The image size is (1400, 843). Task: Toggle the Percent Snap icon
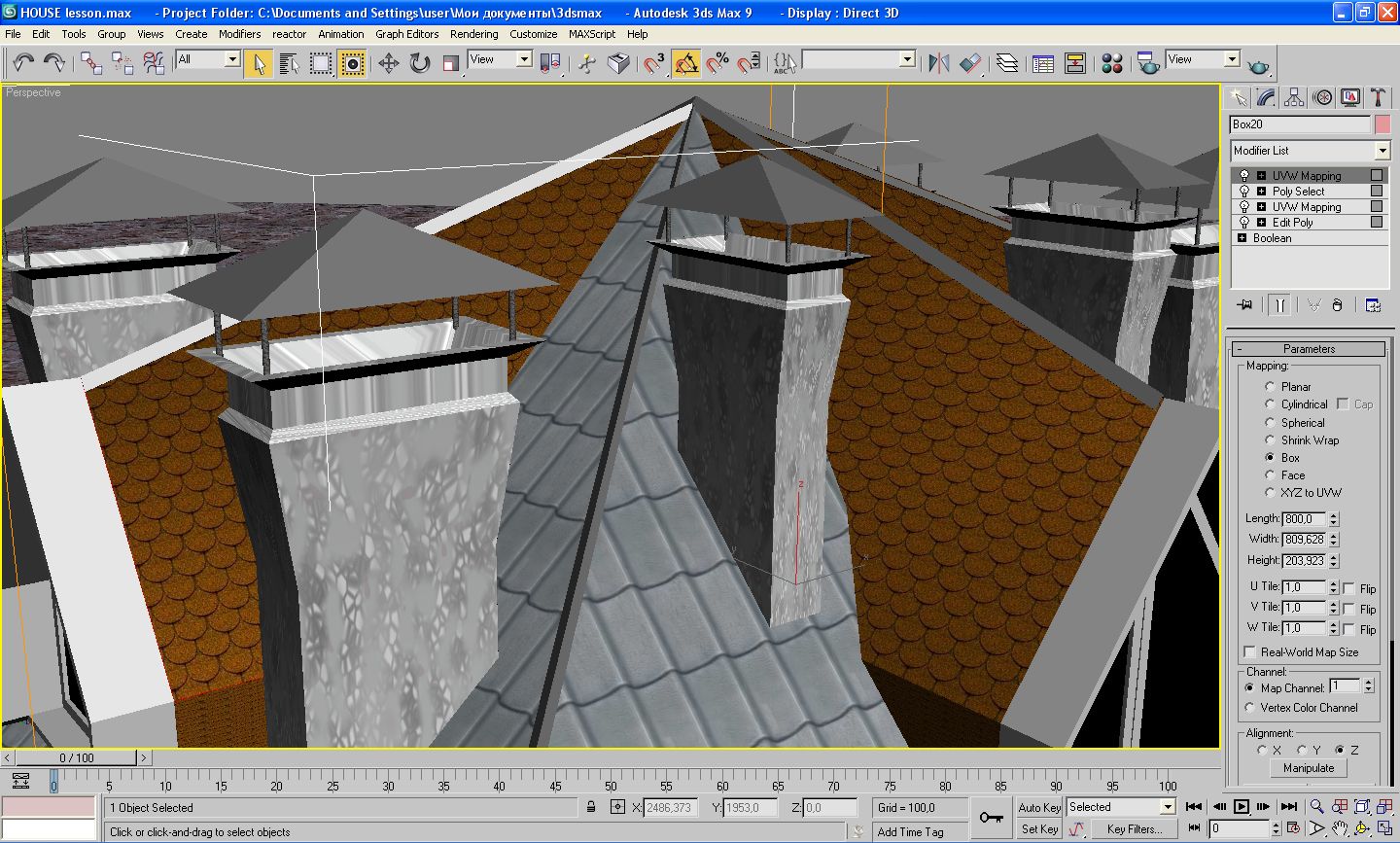(717, 63)
